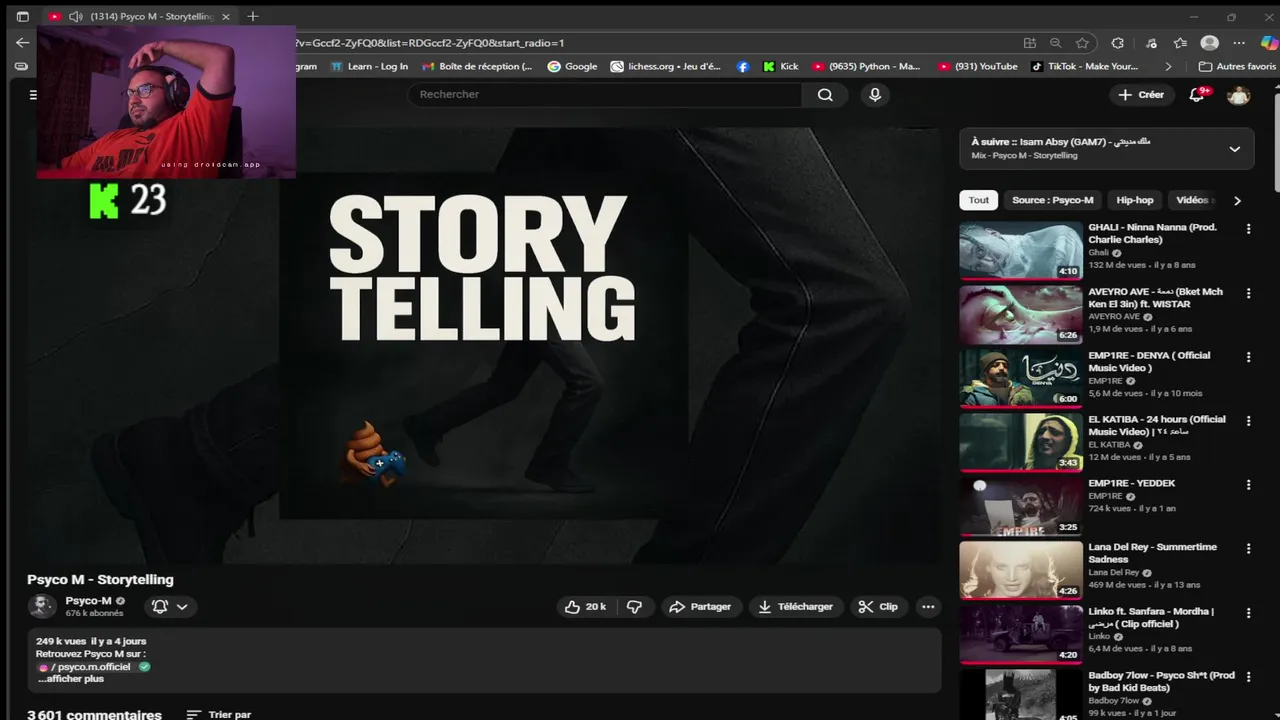Select the Vidéos filter chip
The width and height of the screenshot is (1280, 720).
(x=1193, y=200)
